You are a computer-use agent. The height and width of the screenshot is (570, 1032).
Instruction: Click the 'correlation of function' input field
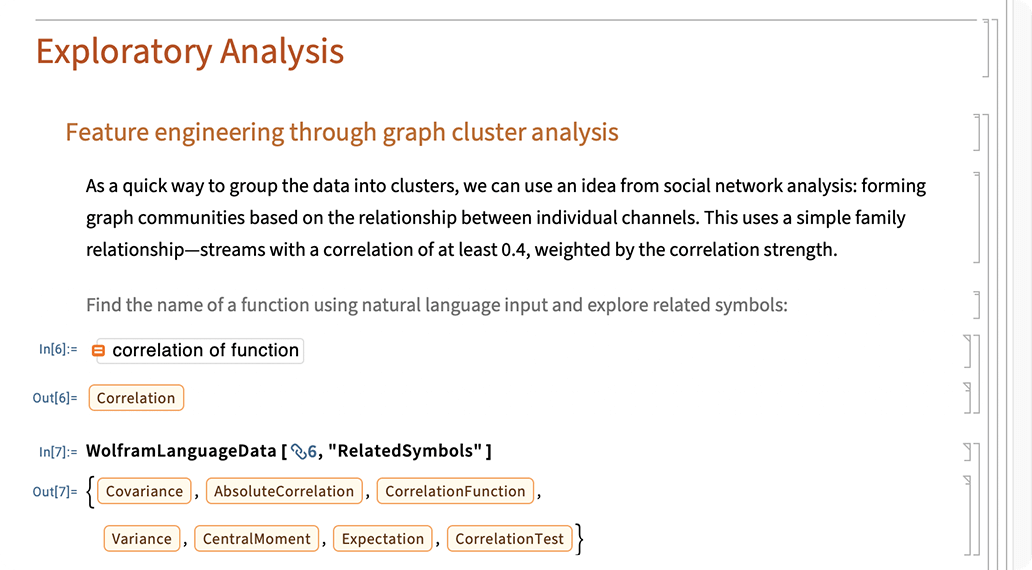(199, 351)
